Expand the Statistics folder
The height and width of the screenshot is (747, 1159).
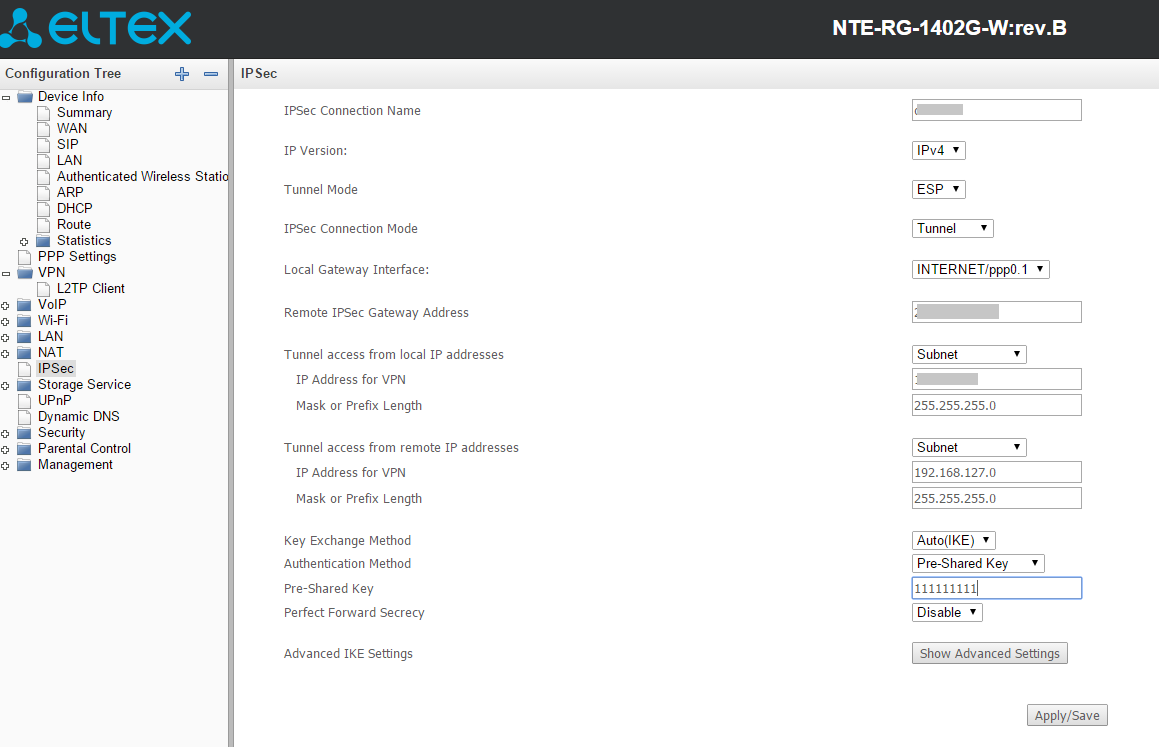coord(24,242)
